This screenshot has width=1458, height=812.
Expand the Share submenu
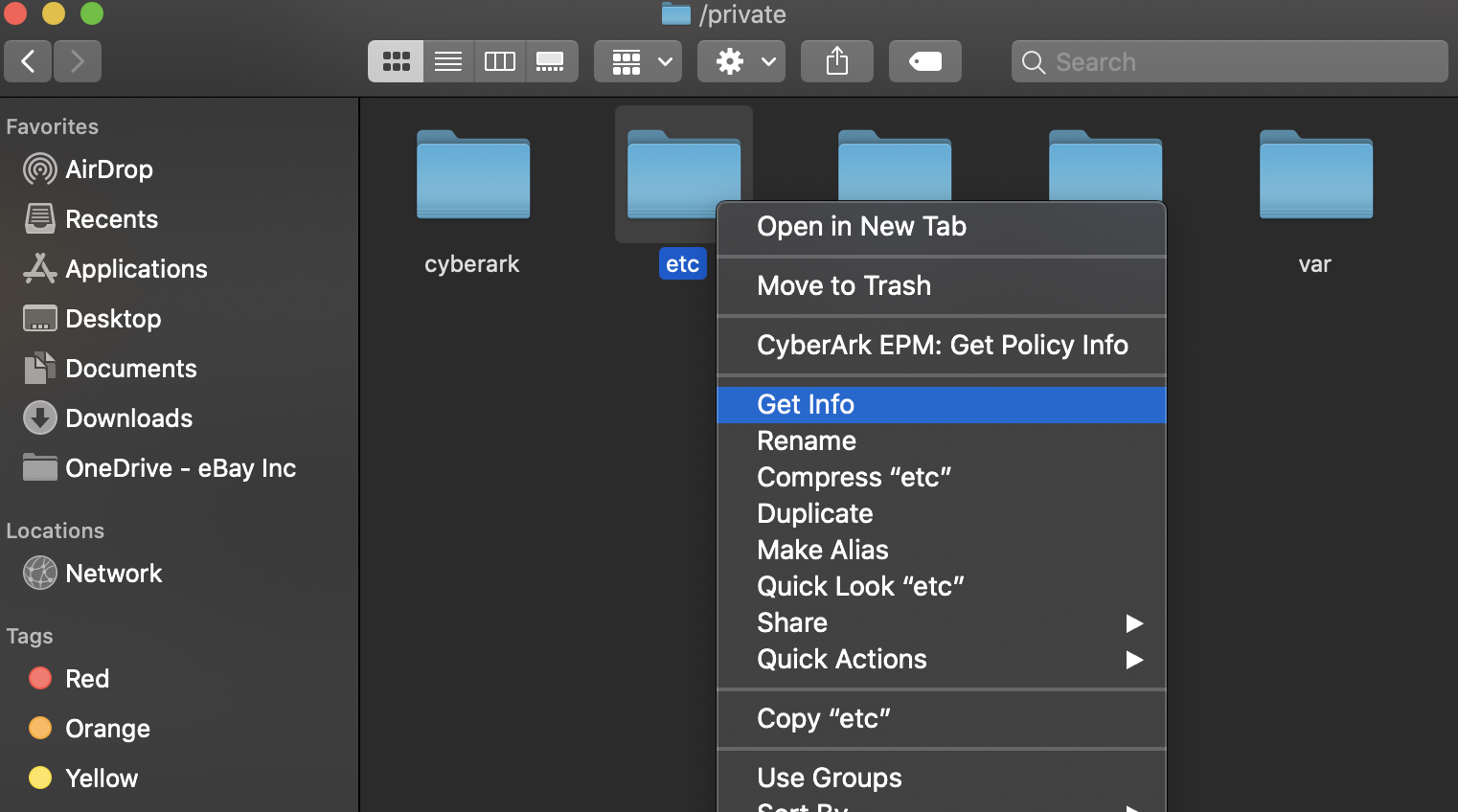click(x=942, y=623)
